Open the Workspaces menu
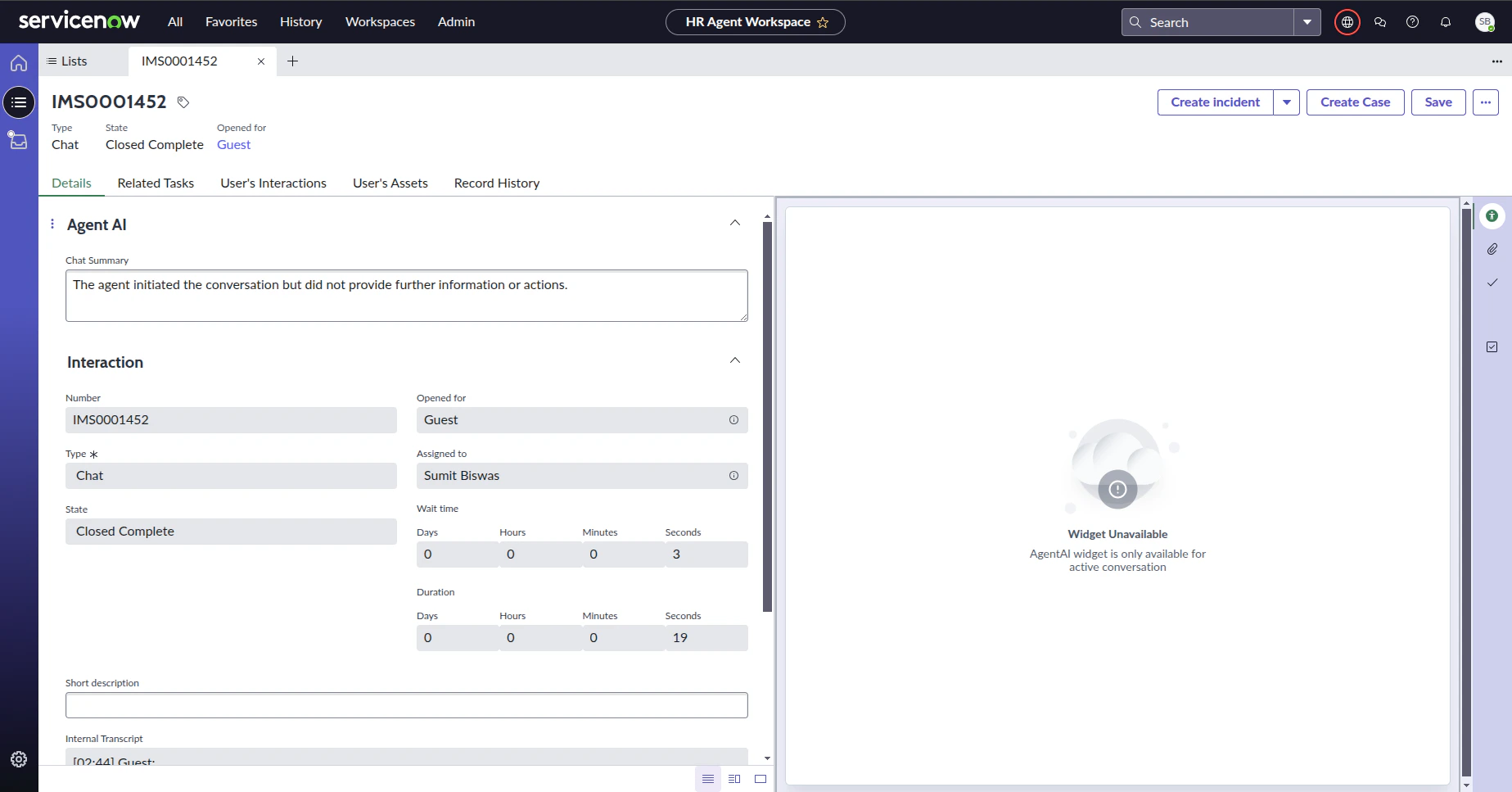Viewport: 1512px width, 792px height. click(380, 22)
